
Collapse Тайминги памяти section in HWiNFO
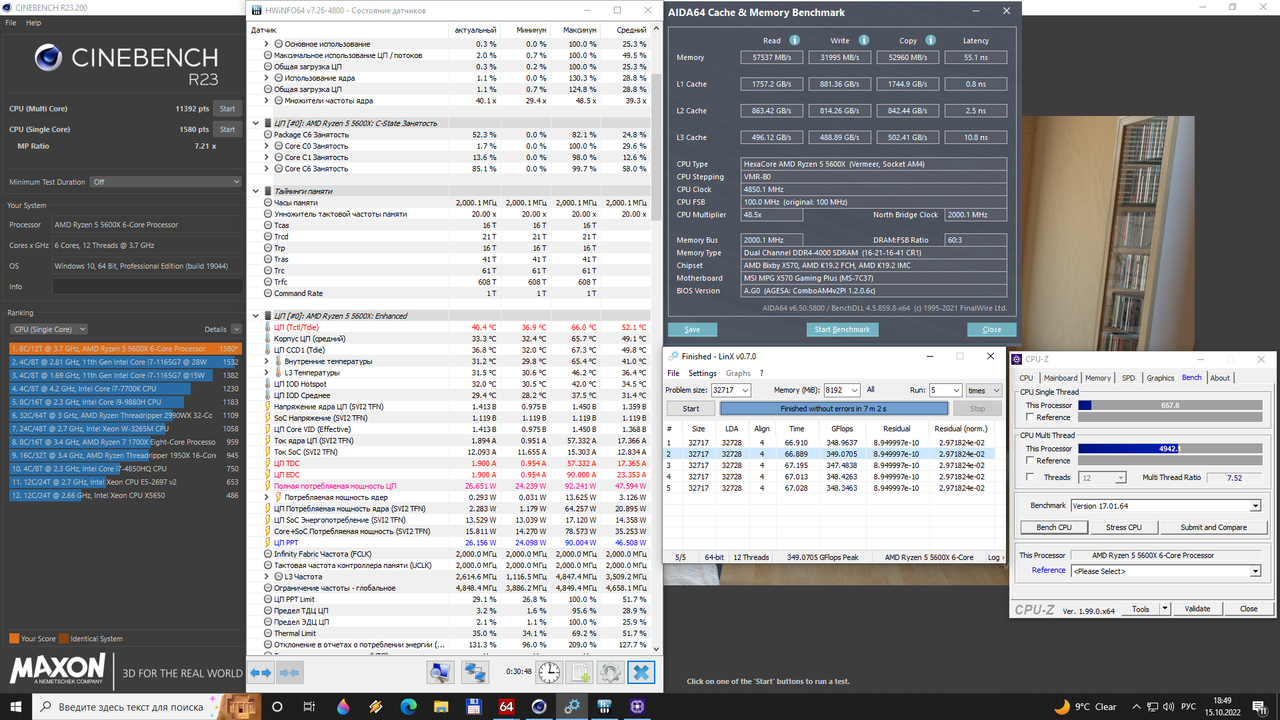pos(256,191)
